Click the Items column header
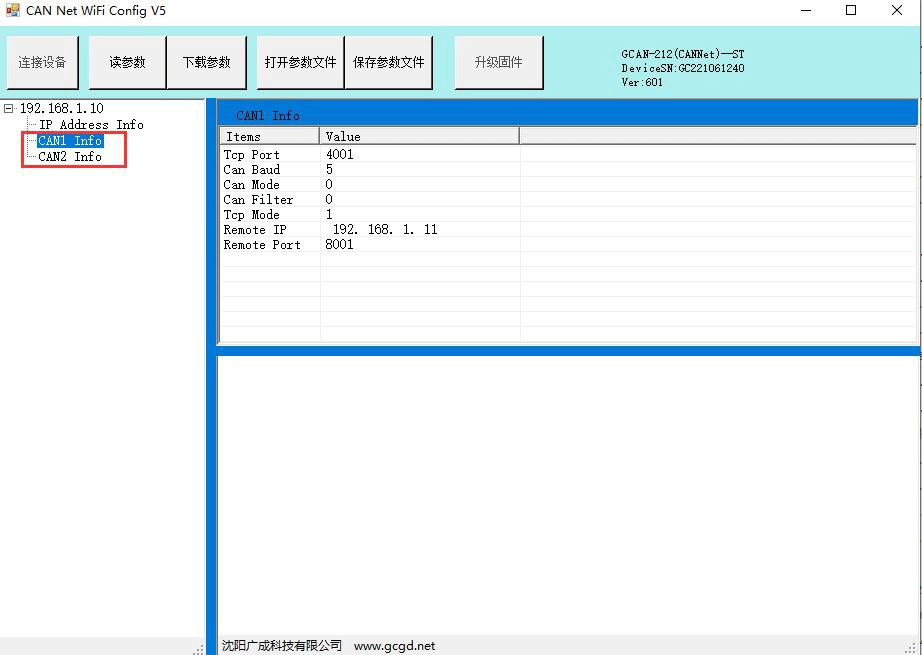The width and height of the screenshot is (922, 655). 268,136
